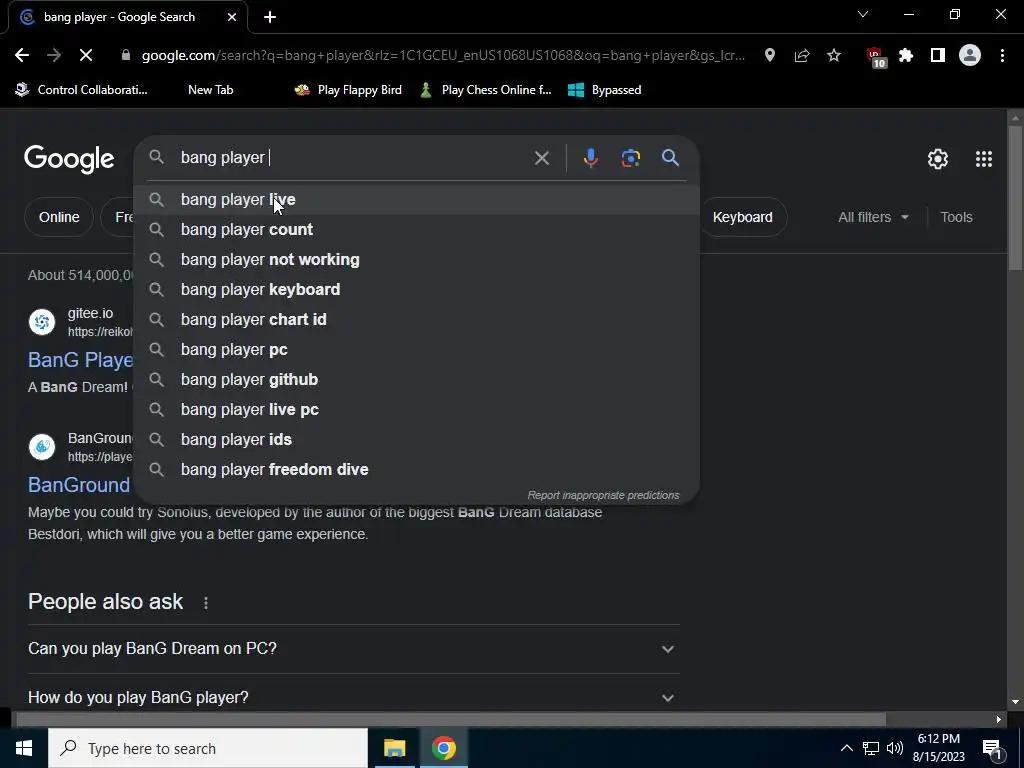Open the Extensions puzzle-piece menu

[906, 56]
